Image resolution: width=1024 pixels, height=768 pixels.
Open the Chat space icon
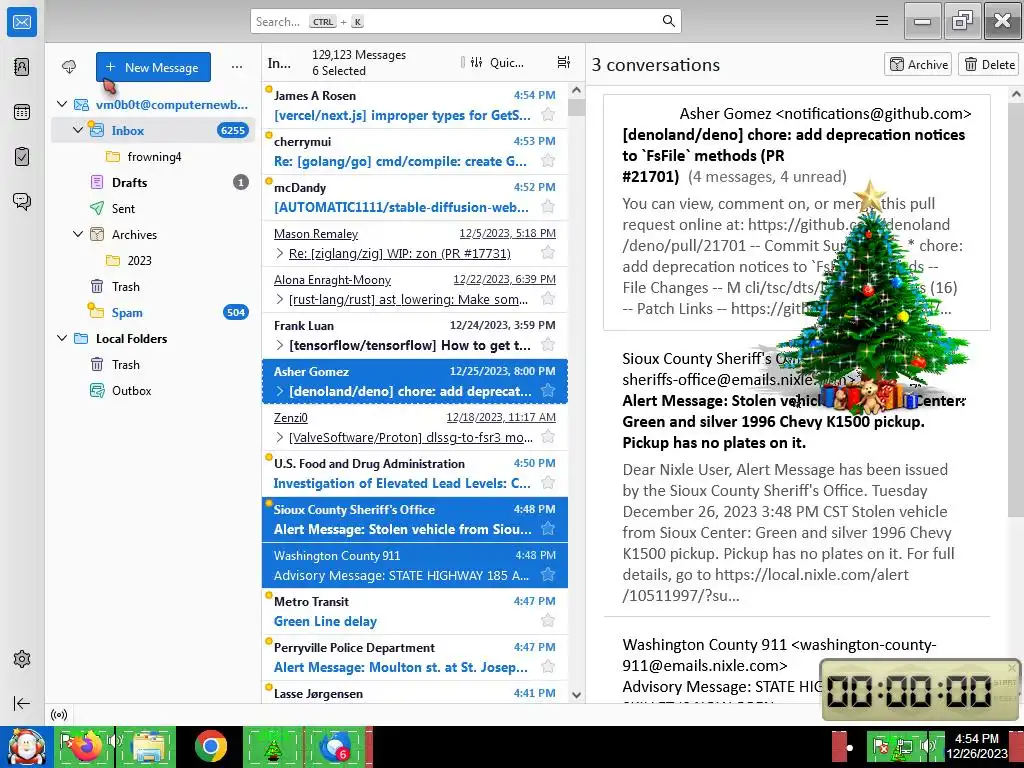[22, 201]
